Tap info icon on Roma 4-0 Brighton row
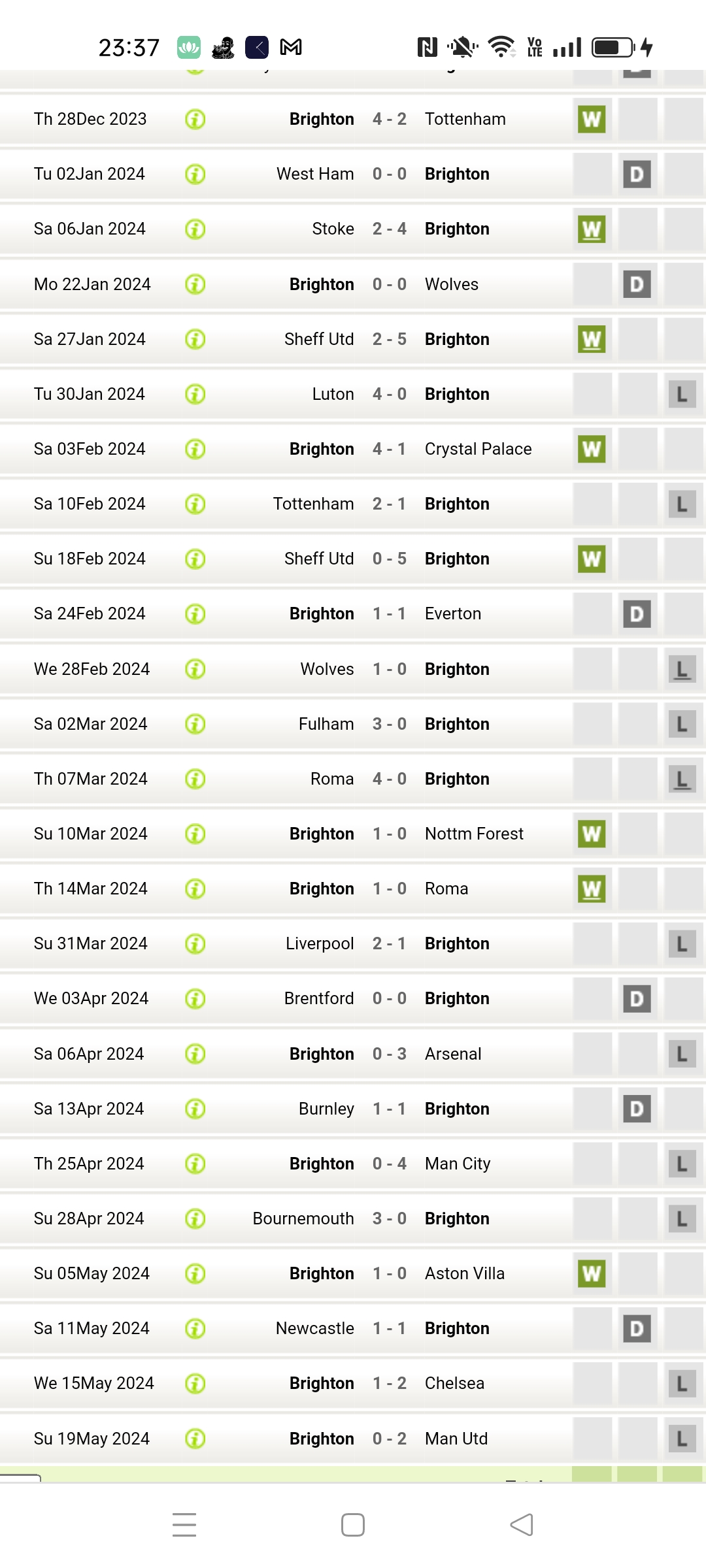Screen dimensions: 706x1568 pyautogui.click(x=195, y=779)
